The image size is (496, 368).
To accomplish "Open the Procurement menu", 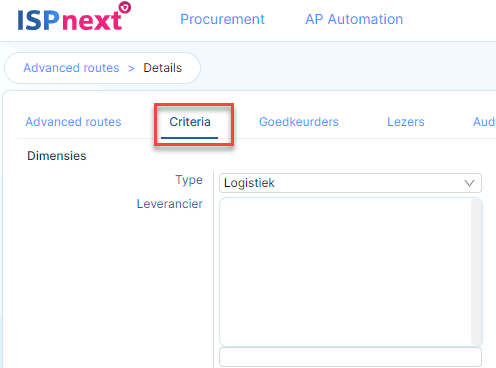I will point(222,19).
